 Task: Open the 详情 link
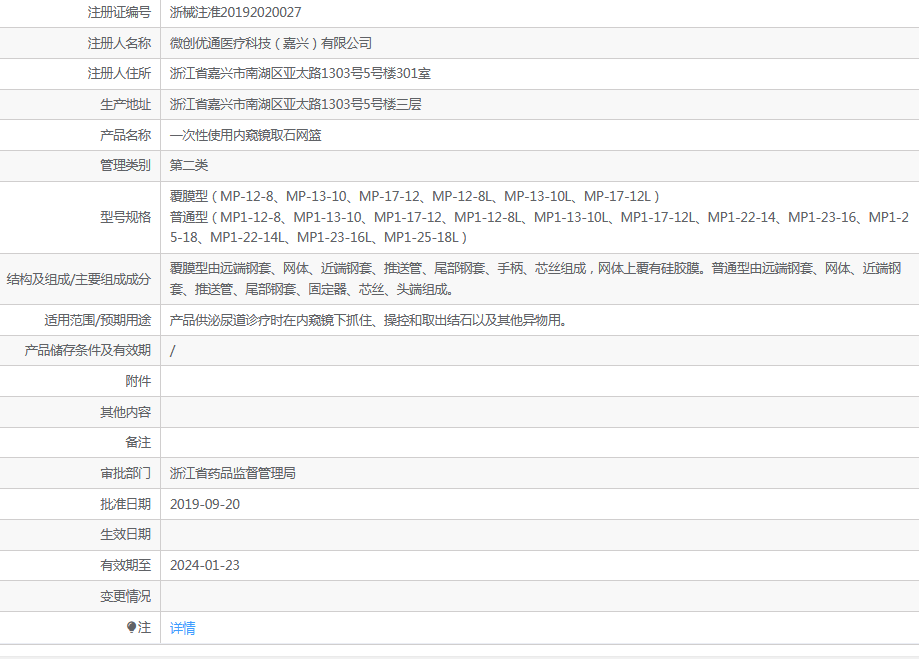tap(182, 628)
